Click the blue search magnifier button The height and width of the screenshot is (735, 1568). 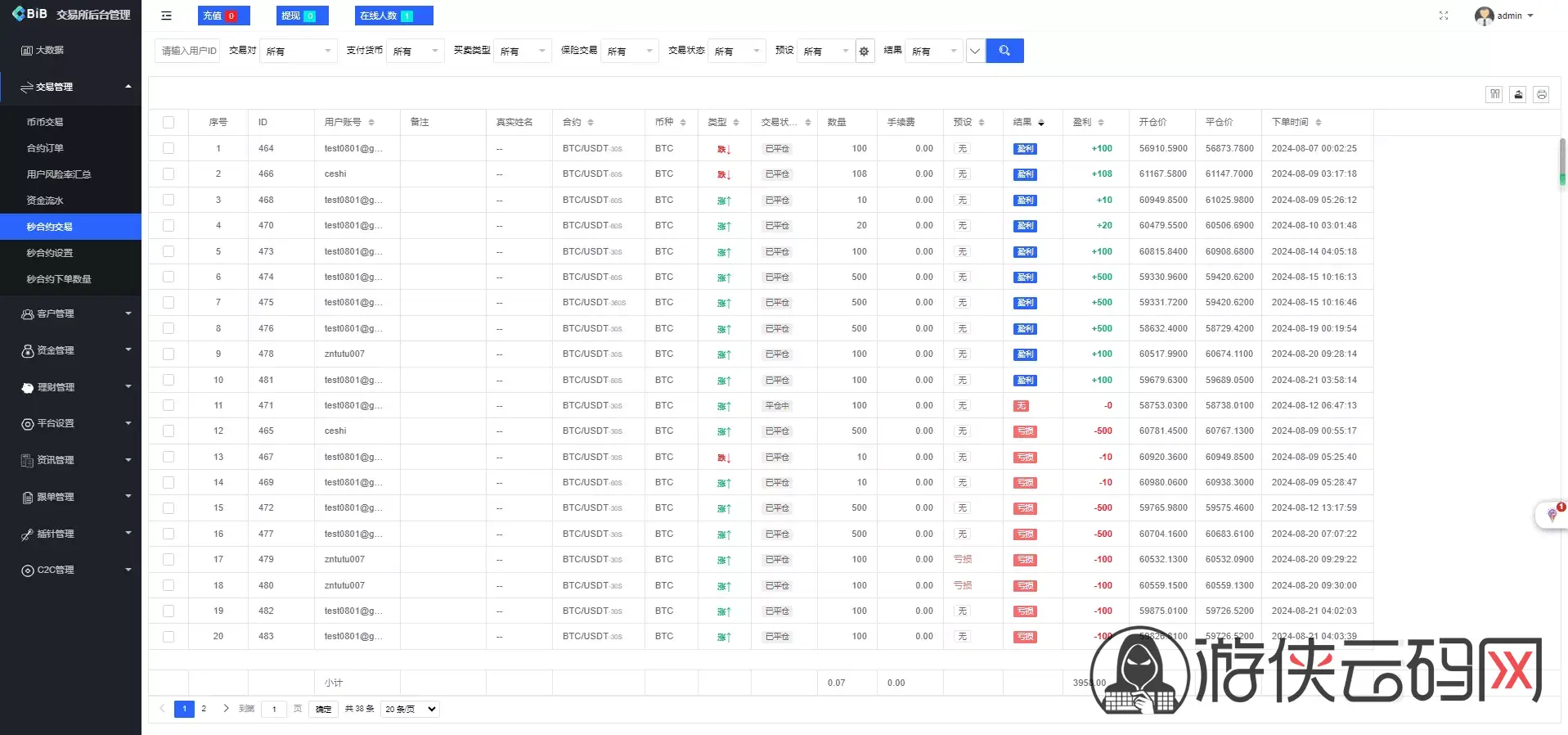tap(1004, 51)
